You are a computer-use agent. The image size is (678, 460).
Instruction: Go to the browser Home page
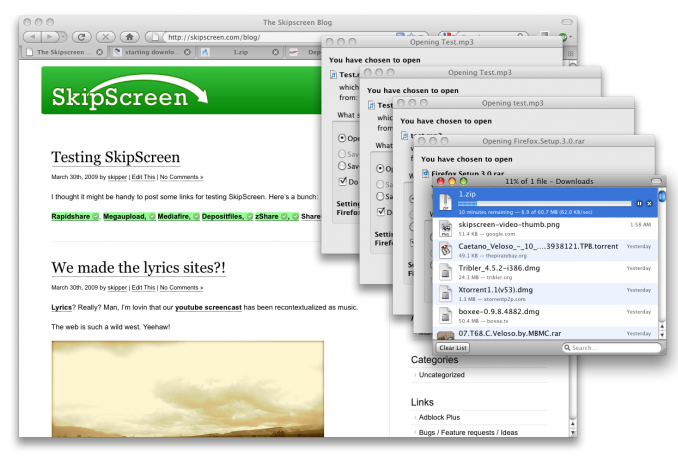coord(129,37)
